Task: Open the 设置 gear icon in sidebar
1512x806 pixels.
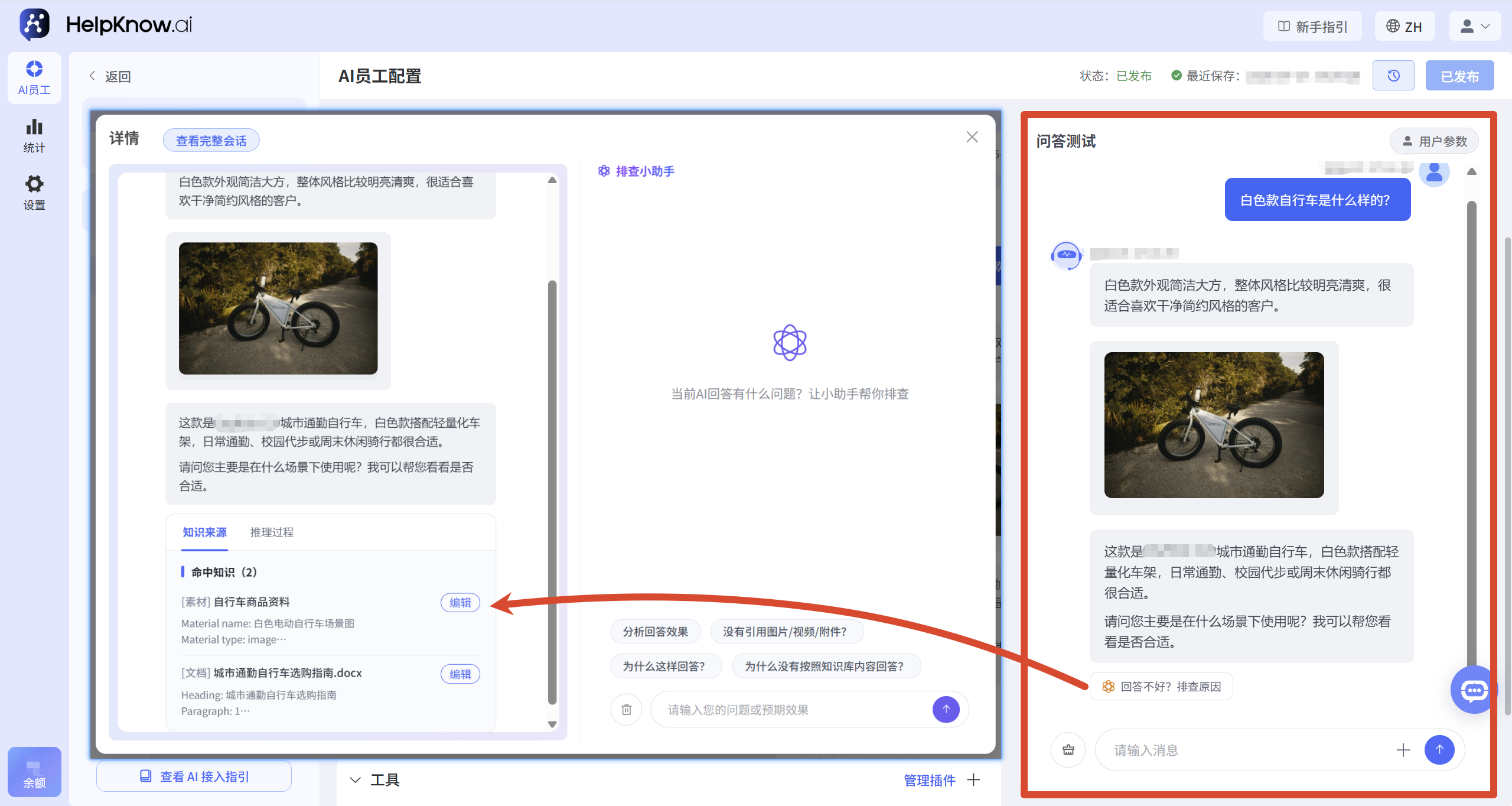Action: pyautogui.click(x=34, y=193)
